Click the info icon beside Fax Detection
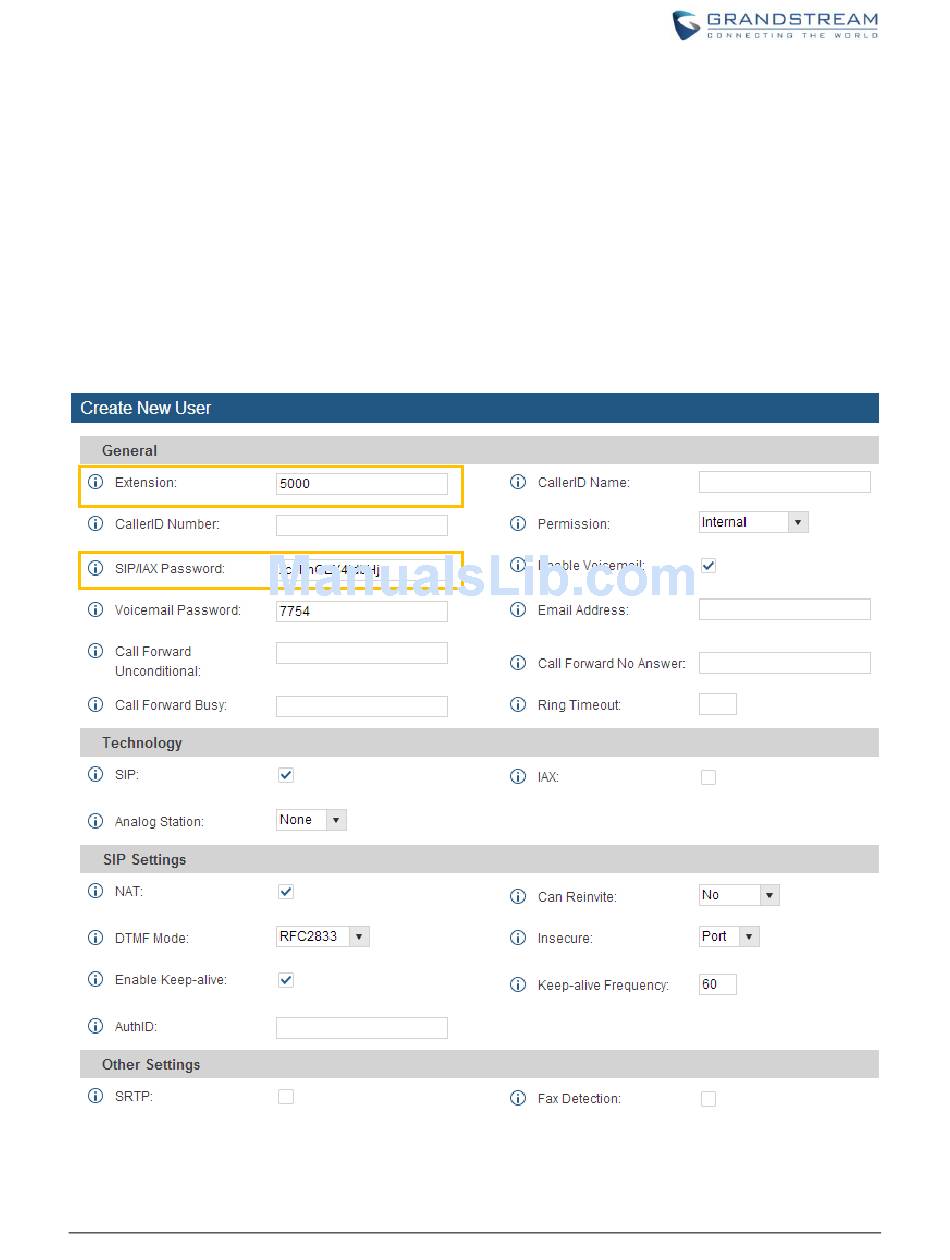 (x=518, y=1098)
